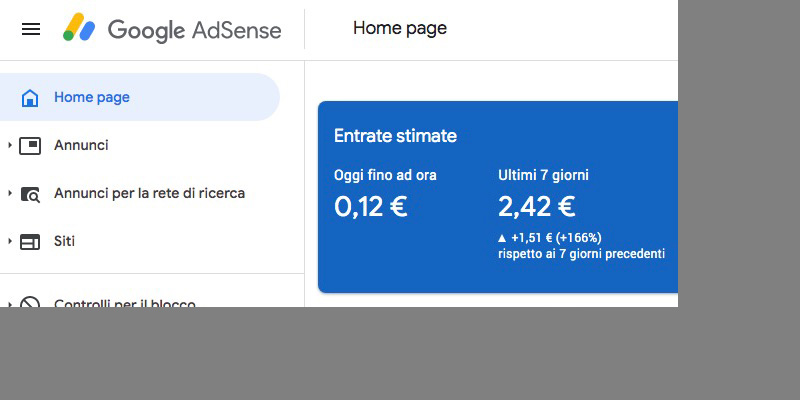Click the 0,12 € today earnings value
The height and width of the screenshot is (400, 800).
coord(370,207)
